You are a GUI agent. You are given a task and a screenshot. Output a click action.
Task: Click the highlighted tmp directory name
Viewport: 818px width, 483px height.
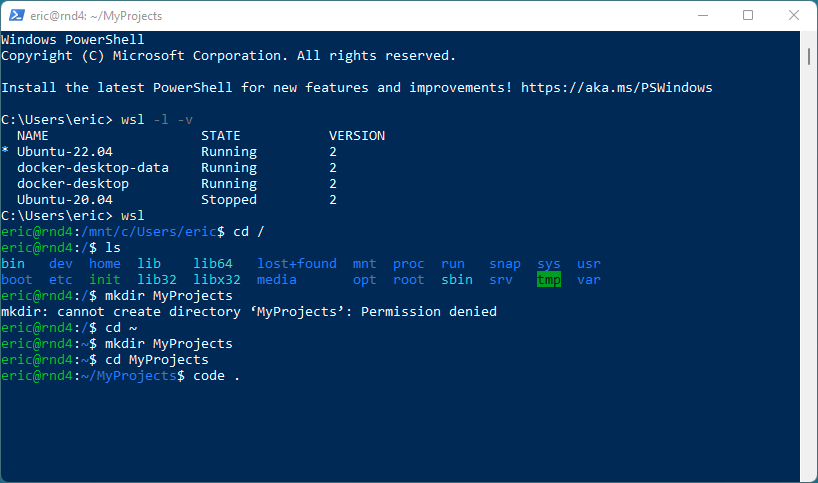tap(549, 280)
